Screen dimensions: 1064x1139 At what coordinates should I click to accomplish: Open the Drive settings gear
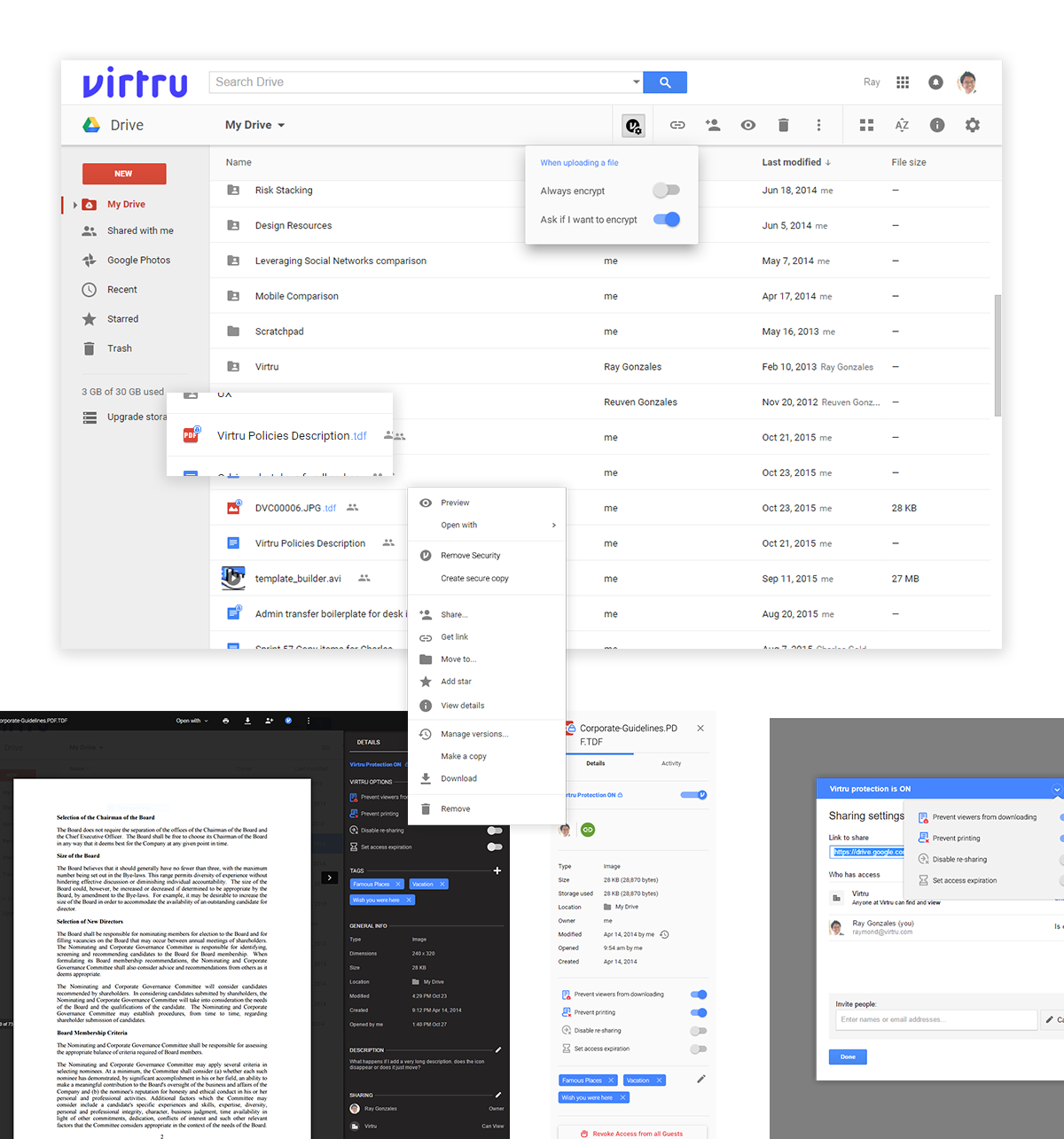pyautogui.click(x=973, y=125)
